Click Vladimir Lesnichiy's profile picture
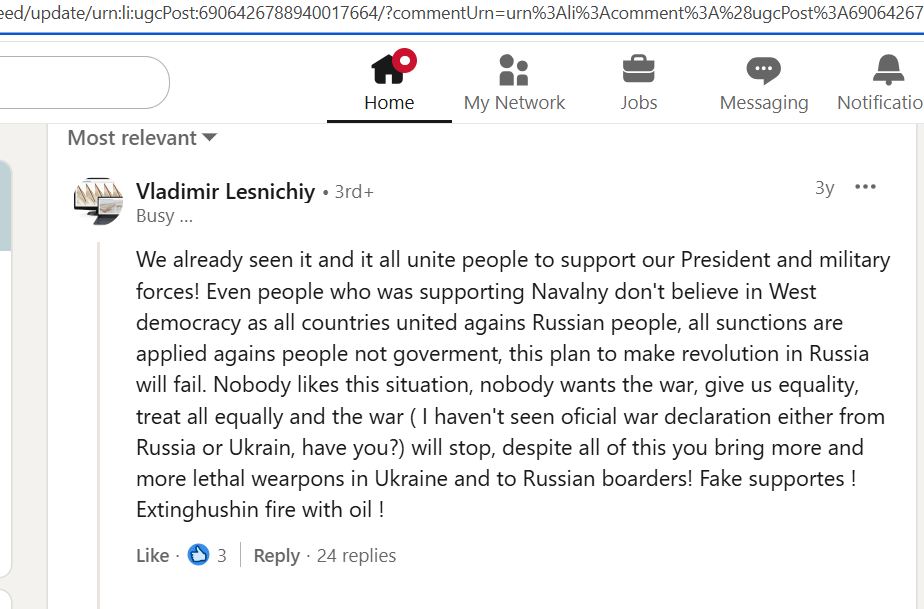The height and width of the screenshot is (609, 924). click(98, 201)
